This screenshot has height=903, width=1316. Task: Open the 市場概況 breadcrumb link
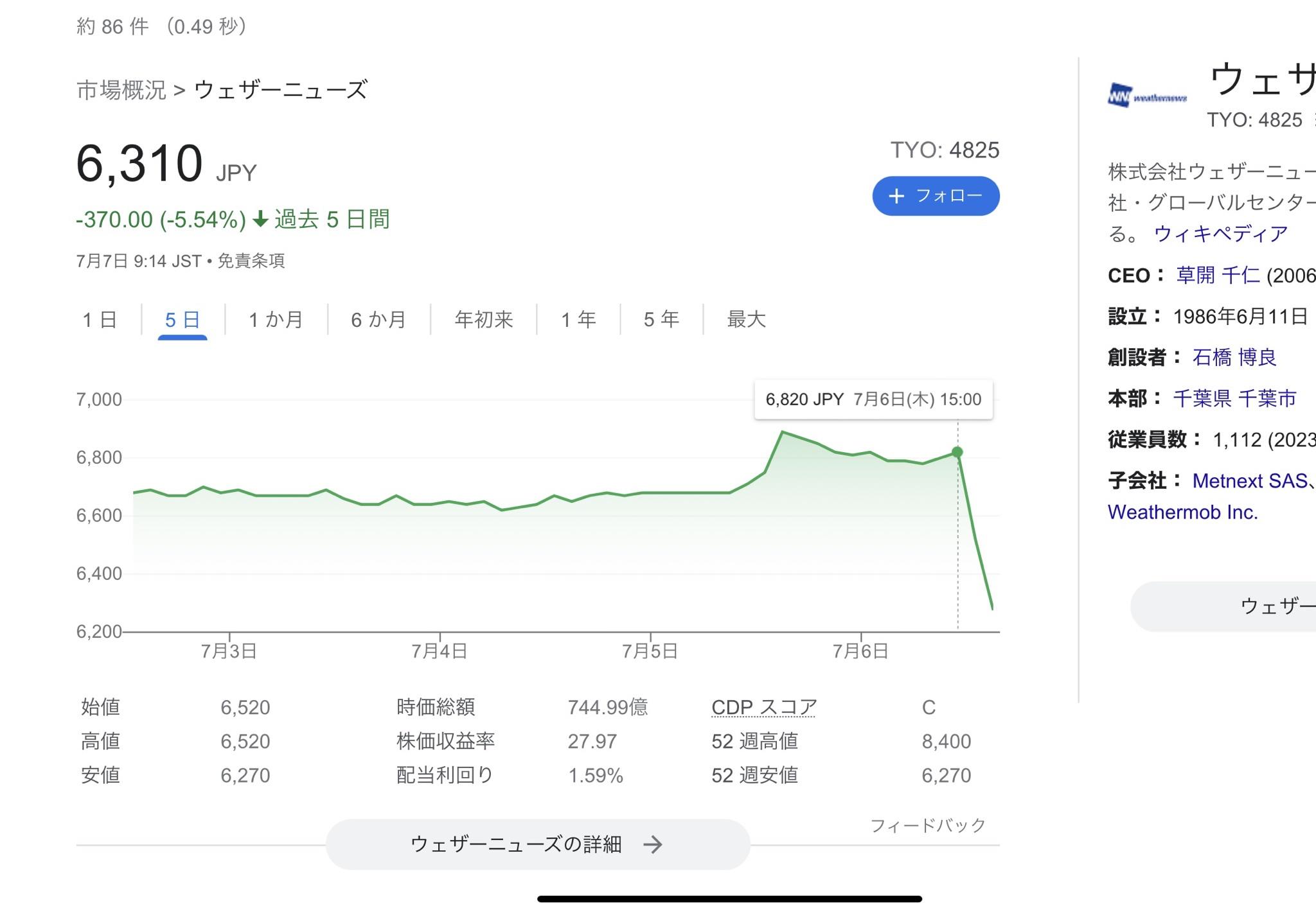(x=121, y=90)
